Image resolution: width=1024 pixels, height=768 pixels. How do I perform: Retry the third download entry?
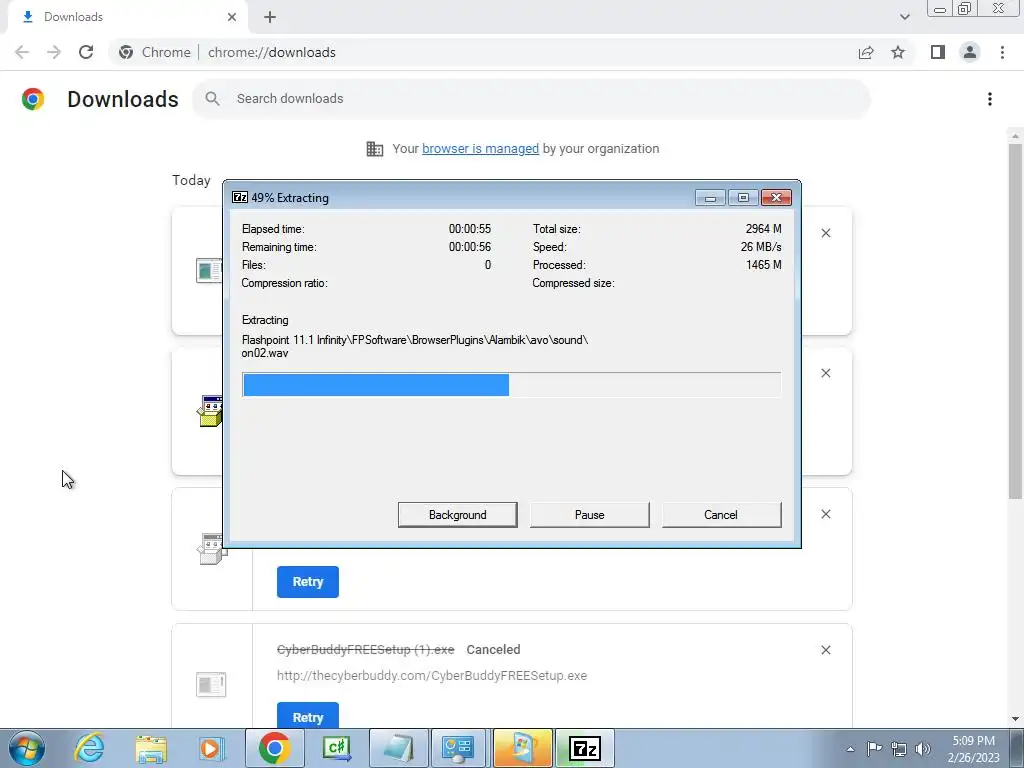(x=308, y=582)
